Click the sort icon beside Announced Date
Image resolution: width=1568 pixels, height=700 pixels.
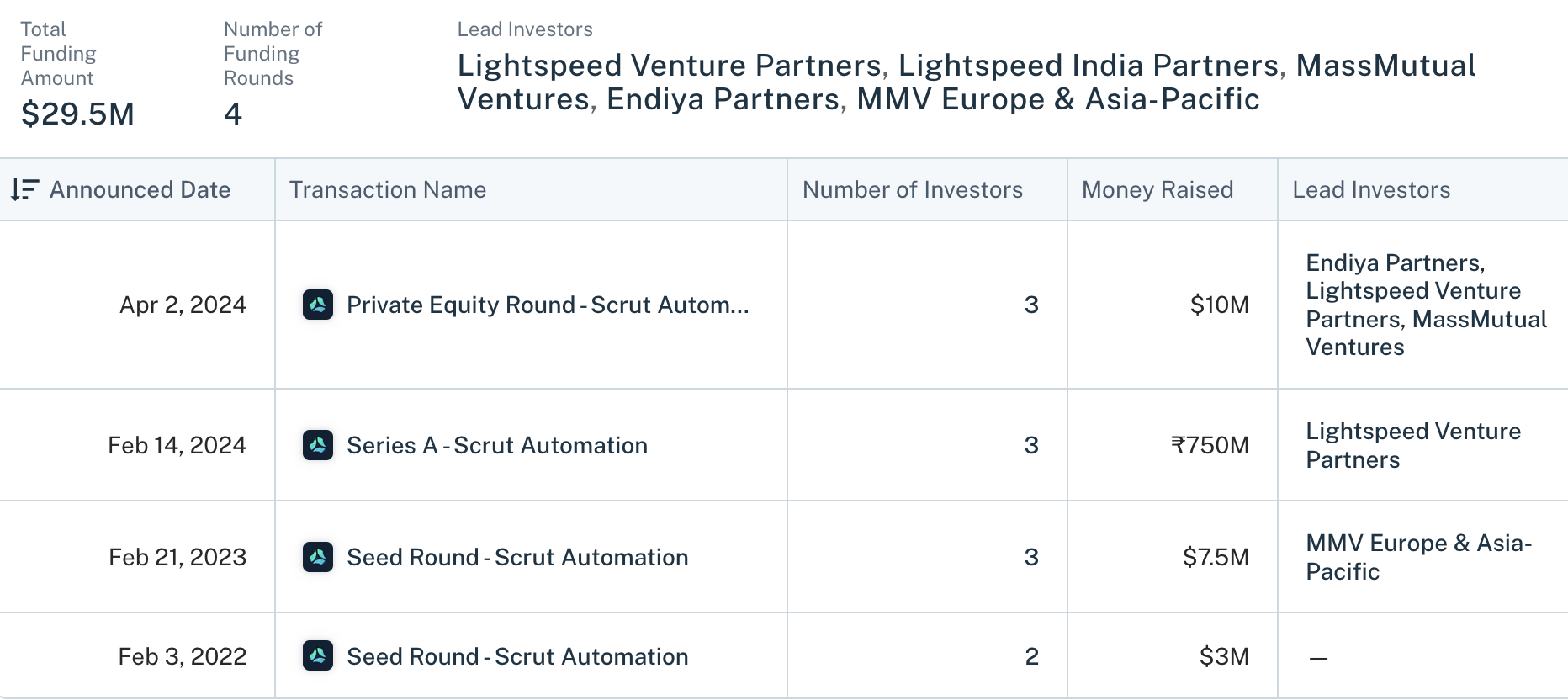point(24,189)
